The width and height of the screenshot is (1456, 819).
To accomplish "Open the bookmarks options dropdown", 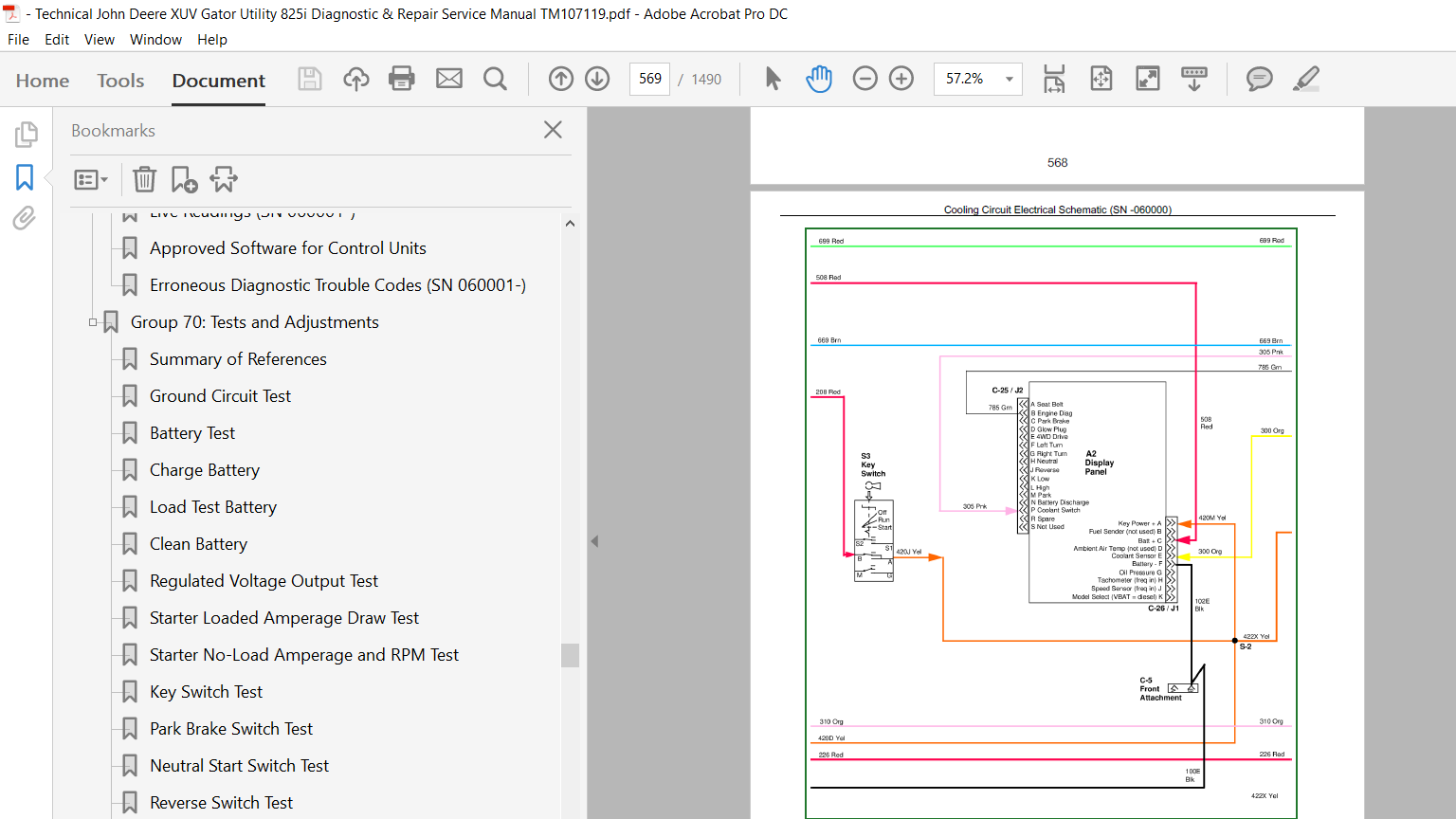I will click(x=91, y=179).
